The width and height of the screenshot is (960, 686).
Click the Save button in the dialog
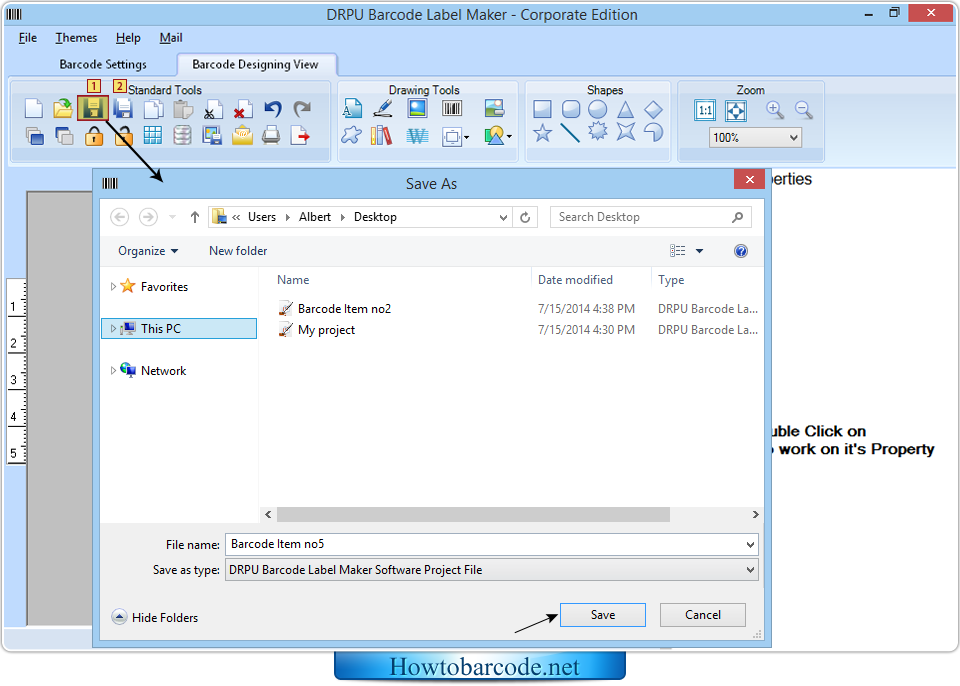click(602, 615)
